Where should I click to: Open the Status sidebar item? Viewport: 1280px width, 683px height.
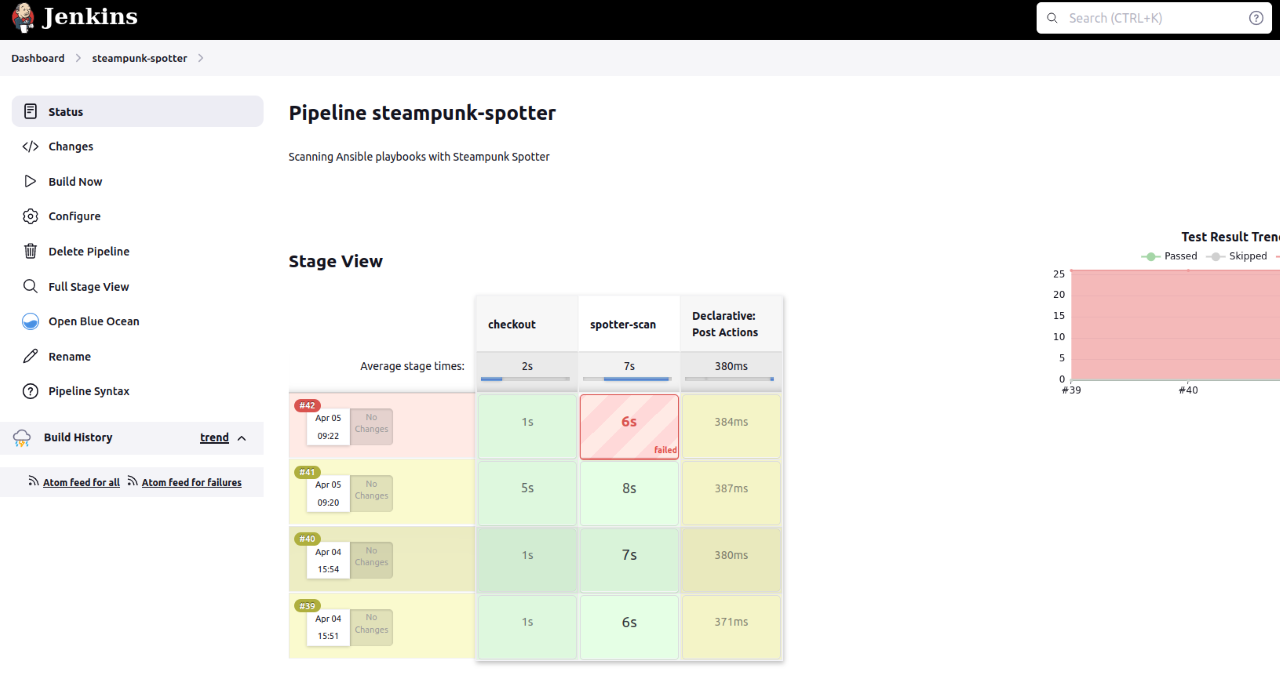(x=65, y=112)
